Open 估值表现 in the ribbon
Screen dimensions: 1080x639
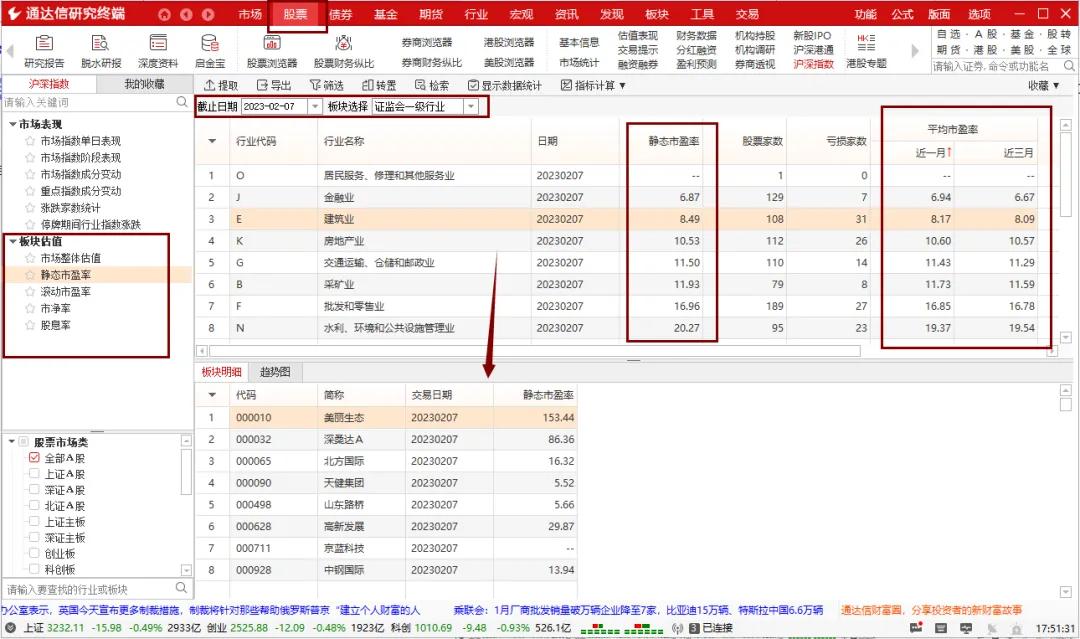click(638, 36)
